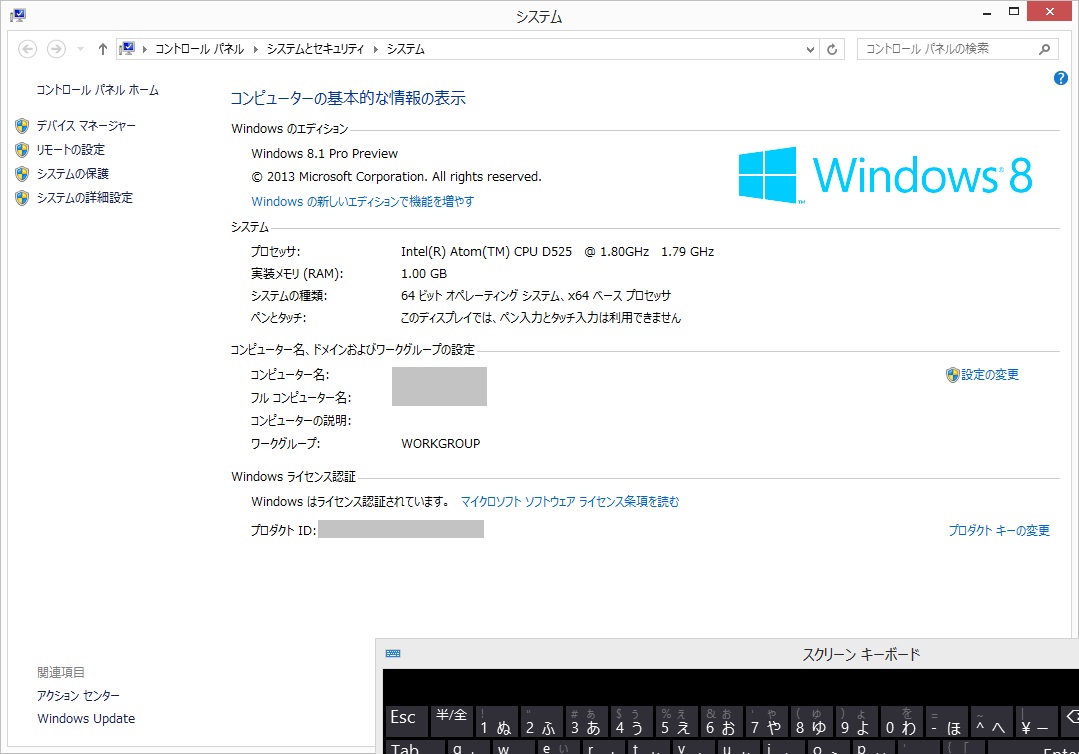Screen dimensions: 1079x754
Task: Expand arrow after システムとセキュリティ breadcrumb
Action: pos(376,50)
